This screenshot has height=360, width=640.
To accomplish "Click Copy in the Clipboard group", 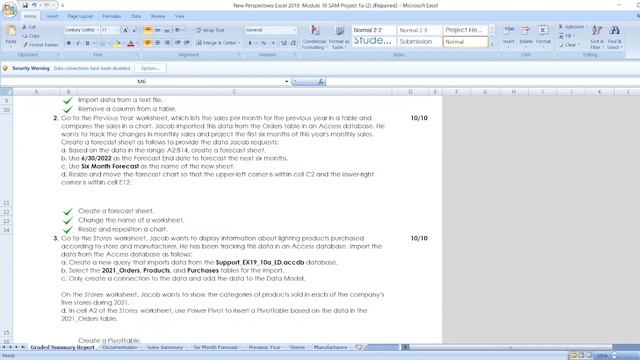I will coord(31,36).
